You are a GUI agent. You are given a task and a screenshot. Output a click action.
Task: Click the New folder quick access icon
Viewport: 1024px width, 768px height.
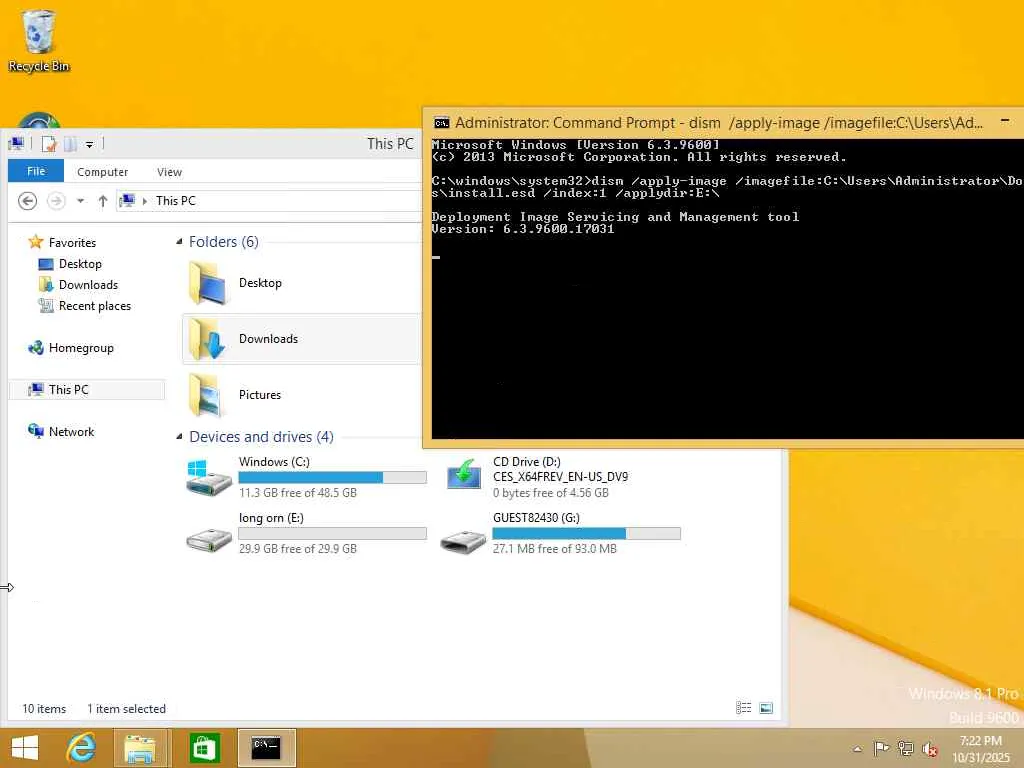tap(70, 144)
